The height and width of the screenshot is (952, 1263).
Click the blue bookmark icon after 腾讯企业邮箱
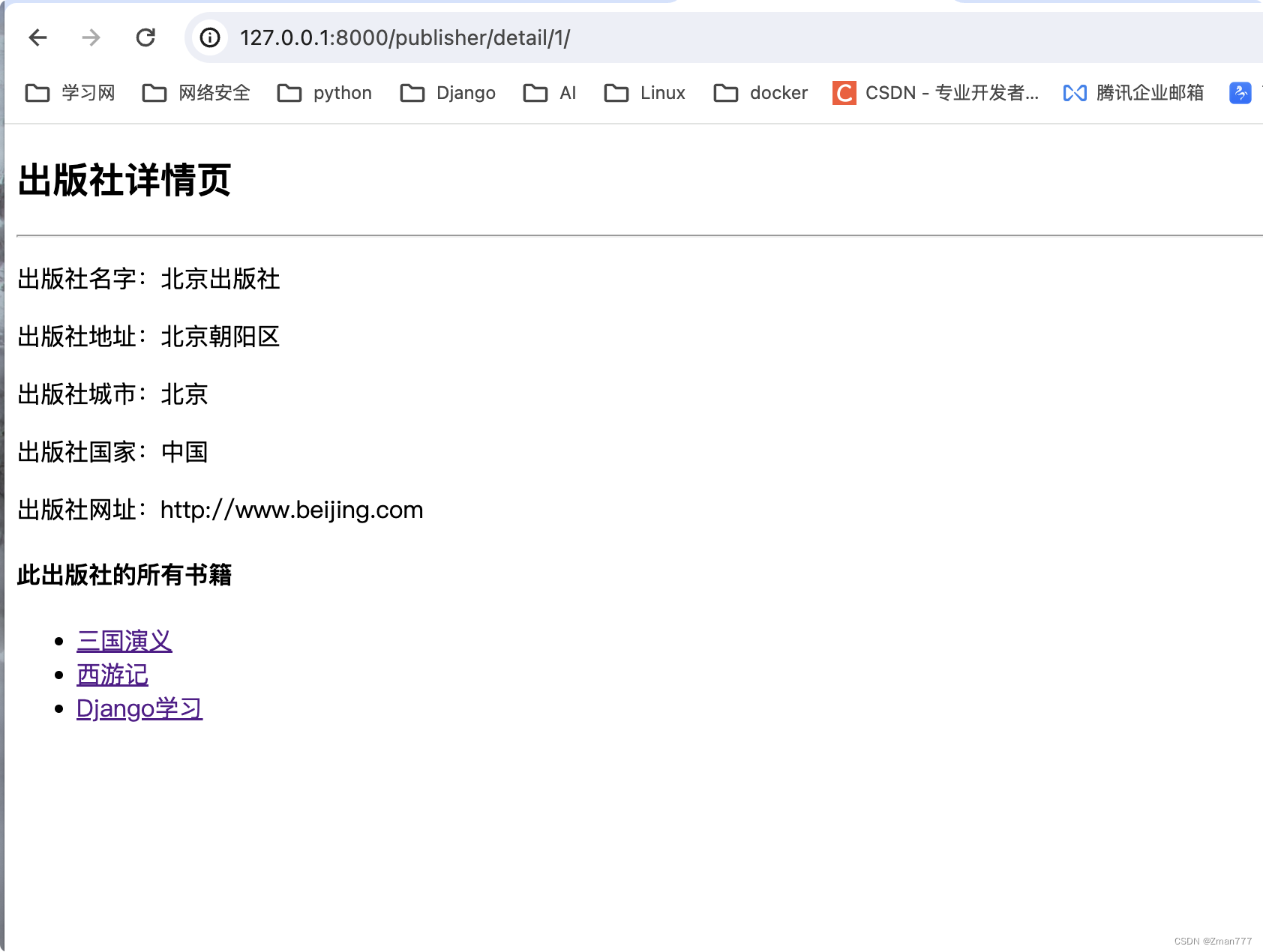click(x=1240, y=93)
